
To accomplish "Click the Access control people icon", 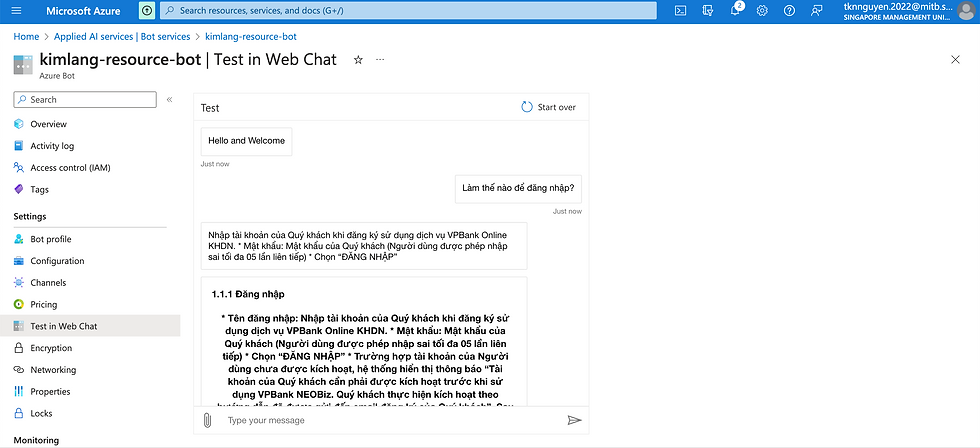I will point(19,167).
